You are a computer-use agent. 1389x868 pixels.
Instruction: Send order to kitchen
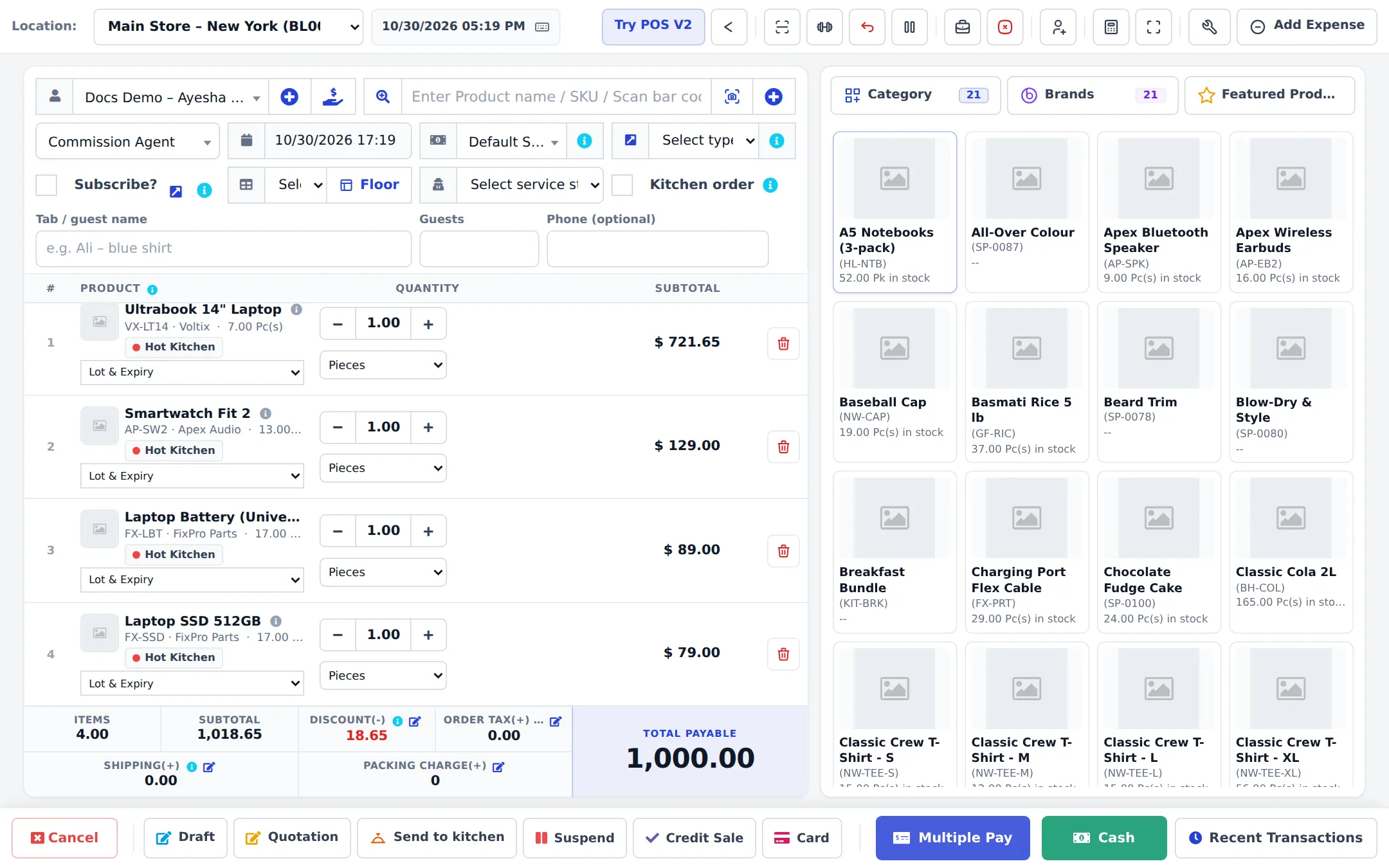pyautogui.click(x=437, y=838)
